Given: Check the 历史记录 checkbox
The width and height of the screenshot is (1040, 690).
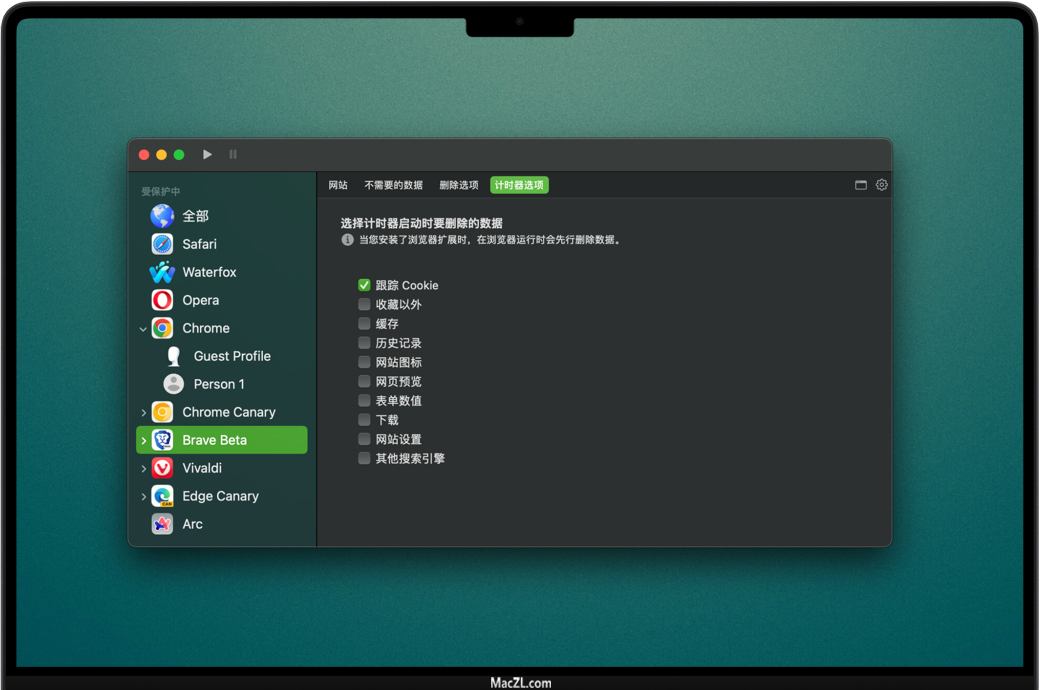Looking at the screenshot, I should point(364,343).
